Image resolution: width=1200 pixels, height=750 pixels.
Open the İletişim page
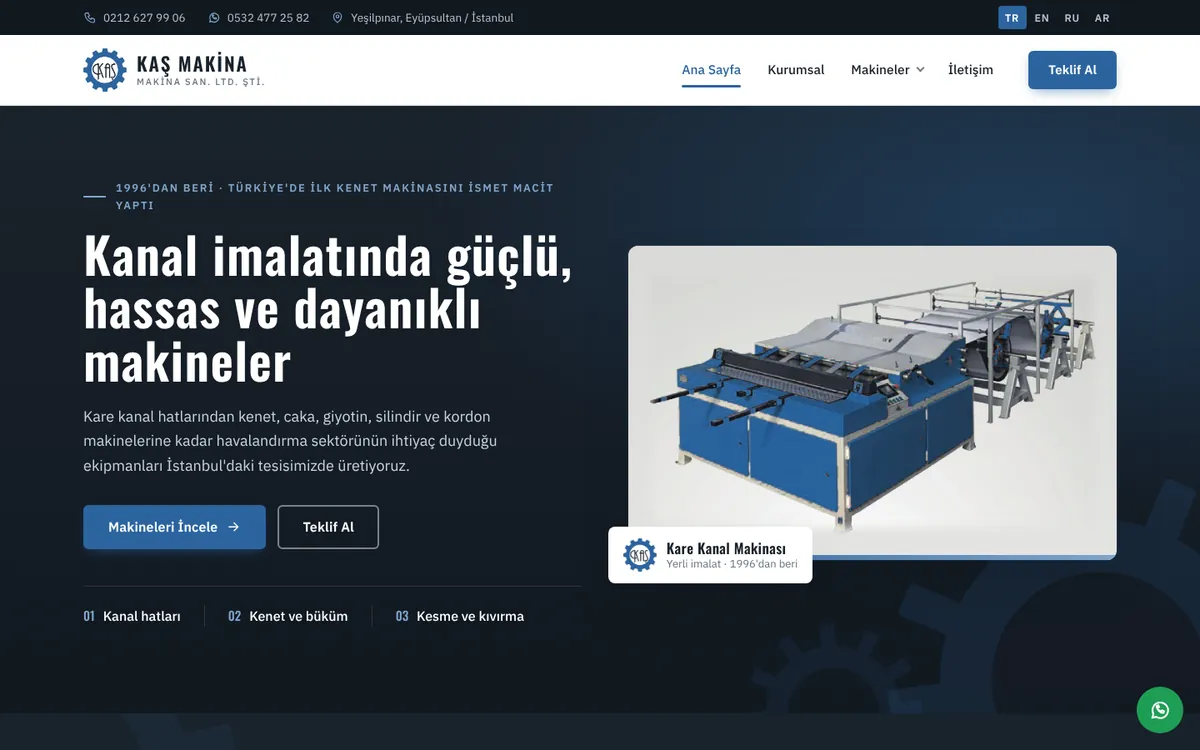tap(971, 70)
